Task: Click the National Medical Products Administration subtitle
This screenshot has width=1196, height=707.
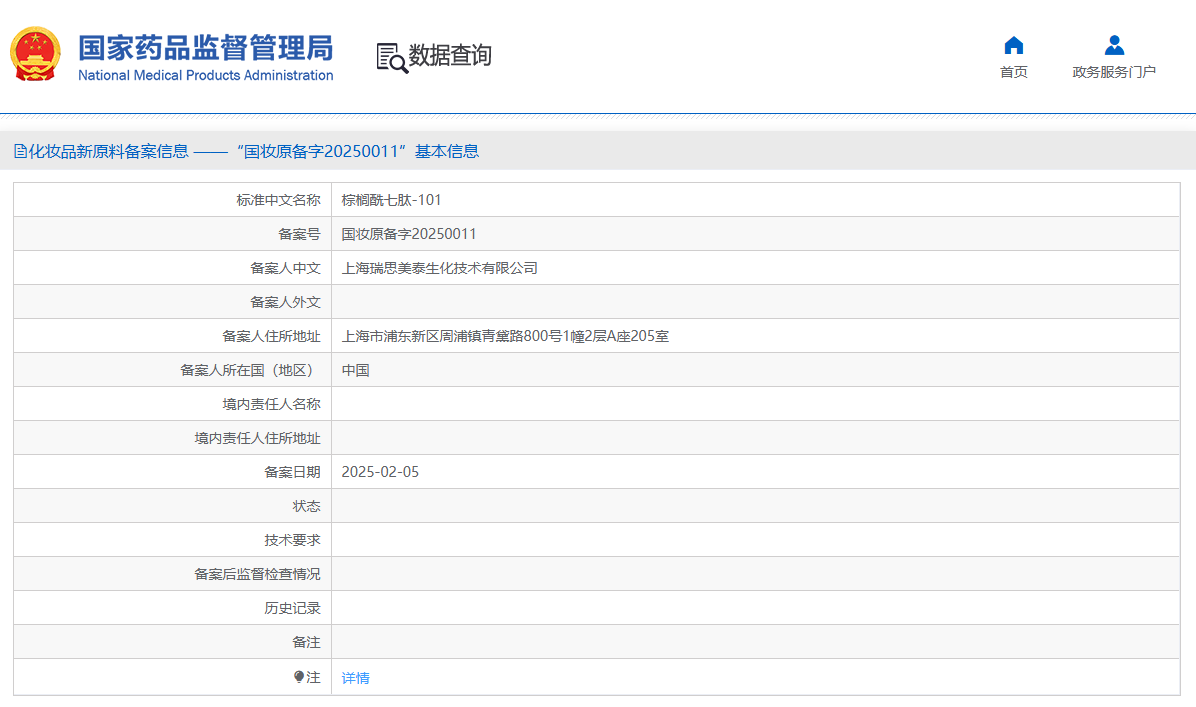Action: click(205, 75)
